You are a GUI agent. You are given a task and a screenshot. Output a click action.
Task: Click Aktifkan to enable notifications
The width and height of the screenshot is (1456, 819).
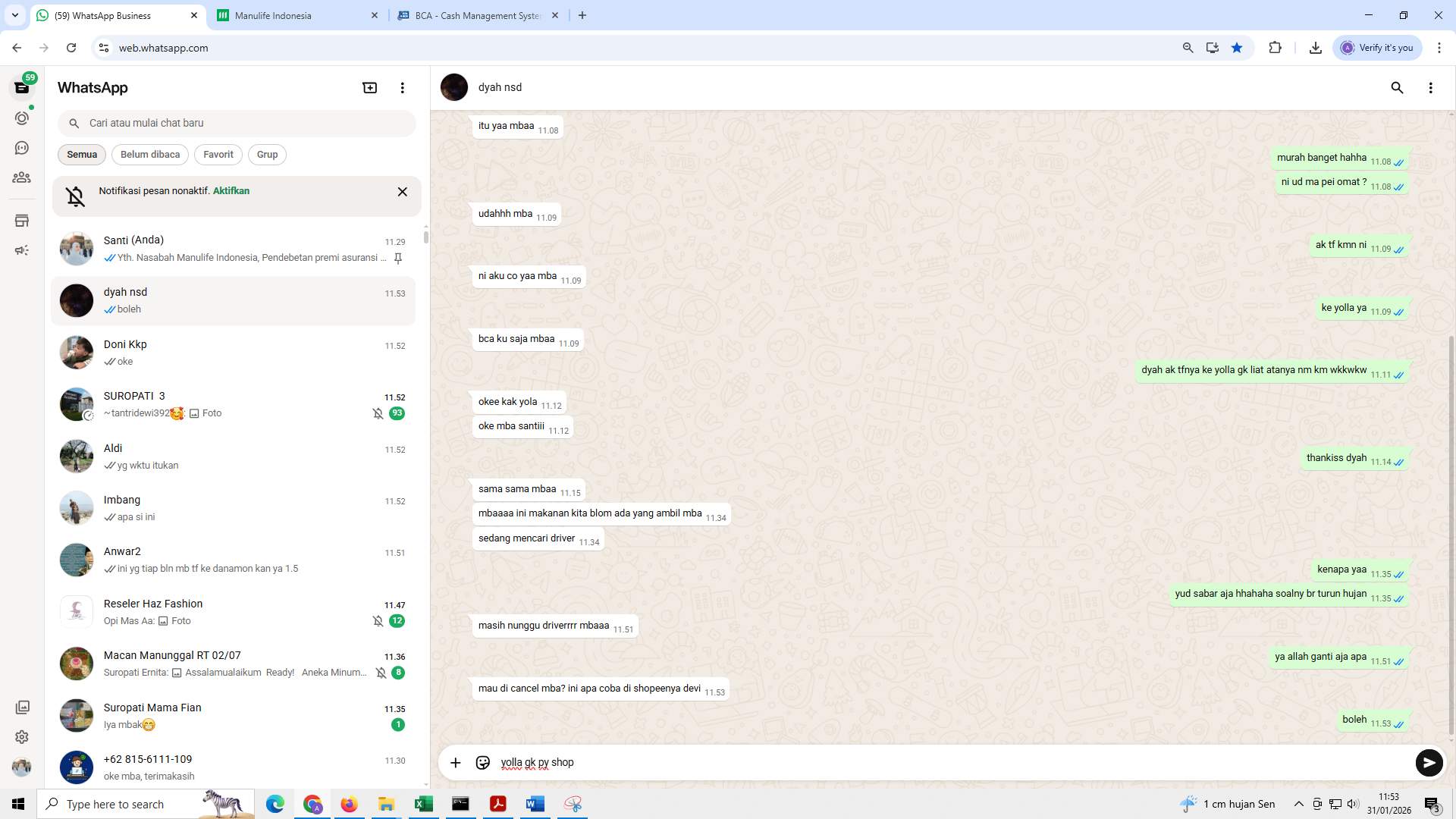(231, 190)
